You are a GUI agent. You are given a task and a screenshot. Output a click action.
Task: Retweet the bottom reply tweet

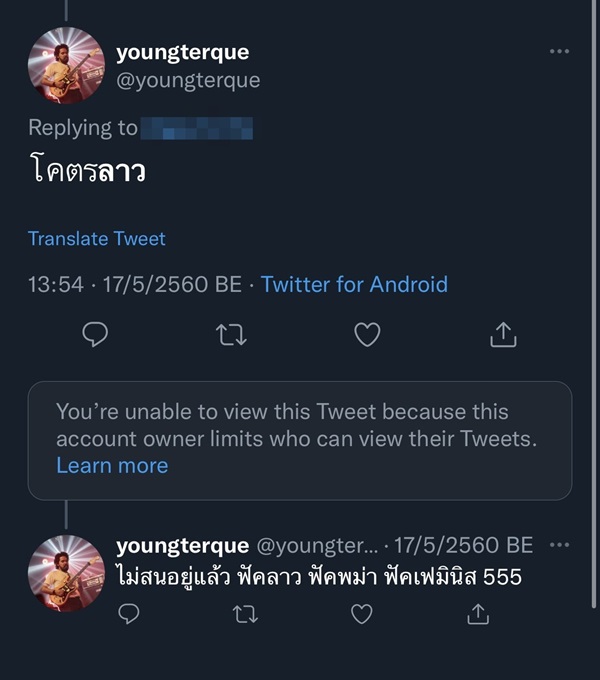(243, 614)
